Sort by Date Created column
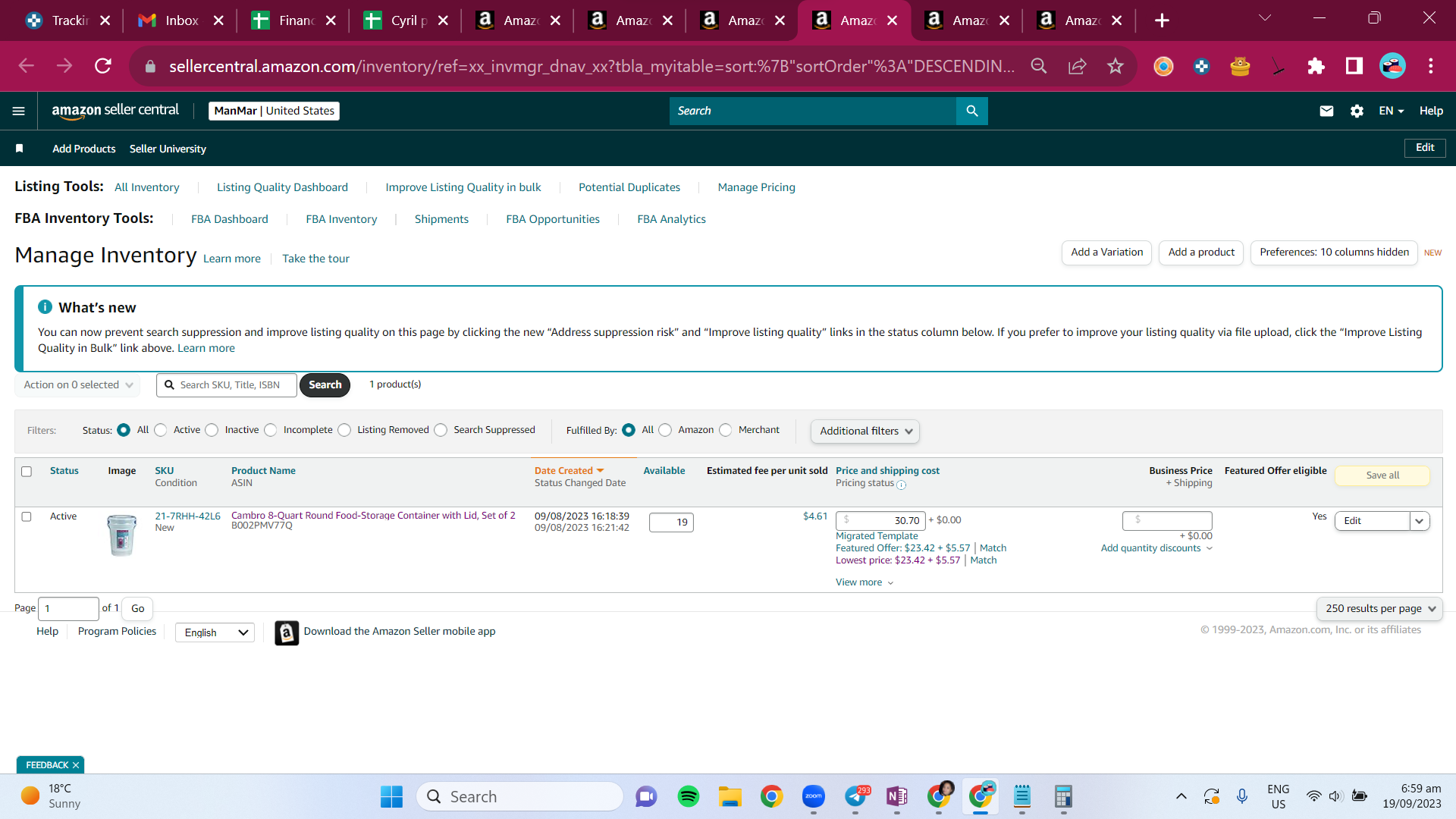1456x819 pixels. [x=569, y=471]
